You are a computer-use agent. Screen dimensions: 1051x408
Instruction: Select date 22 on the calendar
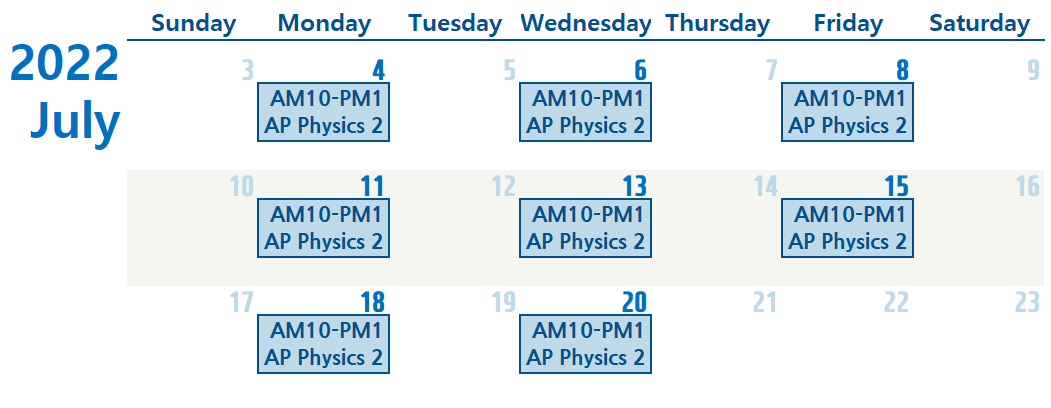[895, 302]
